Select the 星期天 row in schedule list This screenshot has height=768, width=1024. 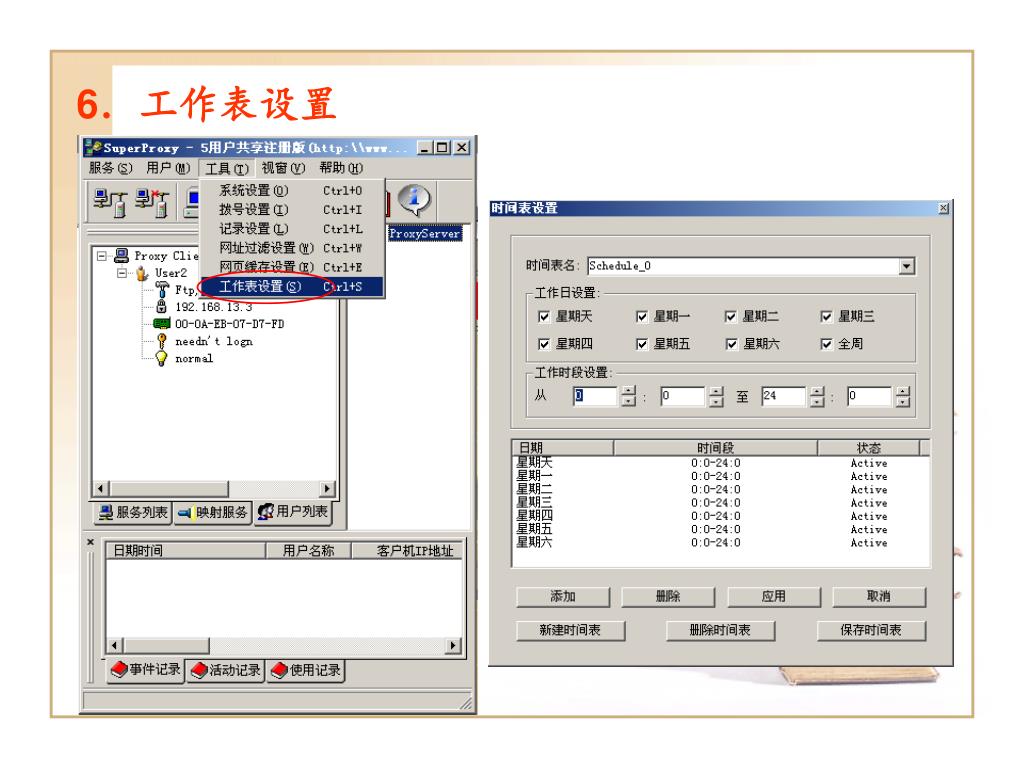pos(720,463)
